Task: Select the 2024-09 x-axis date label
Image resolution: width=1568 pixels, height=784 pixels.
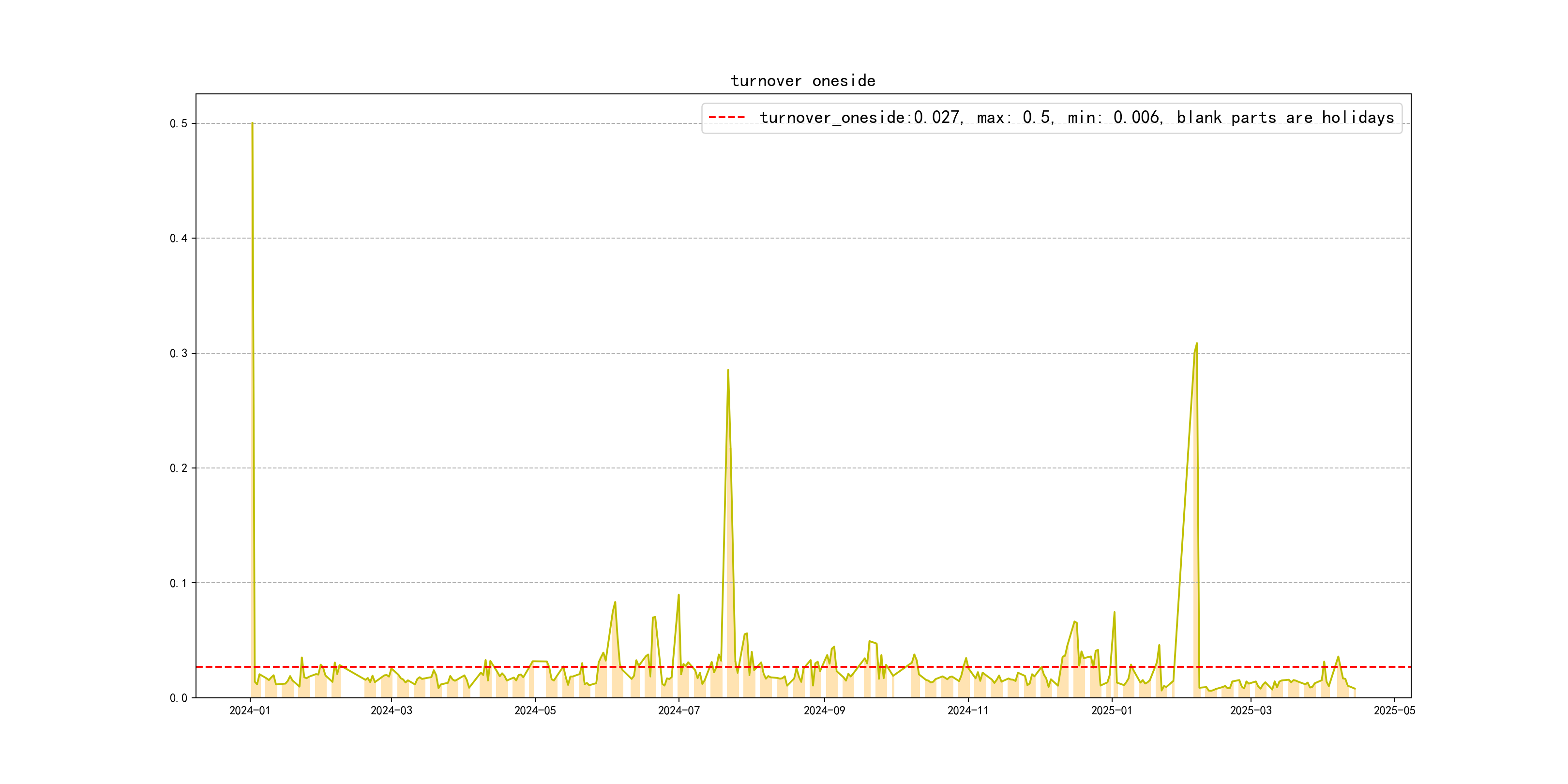Action: 824,710
